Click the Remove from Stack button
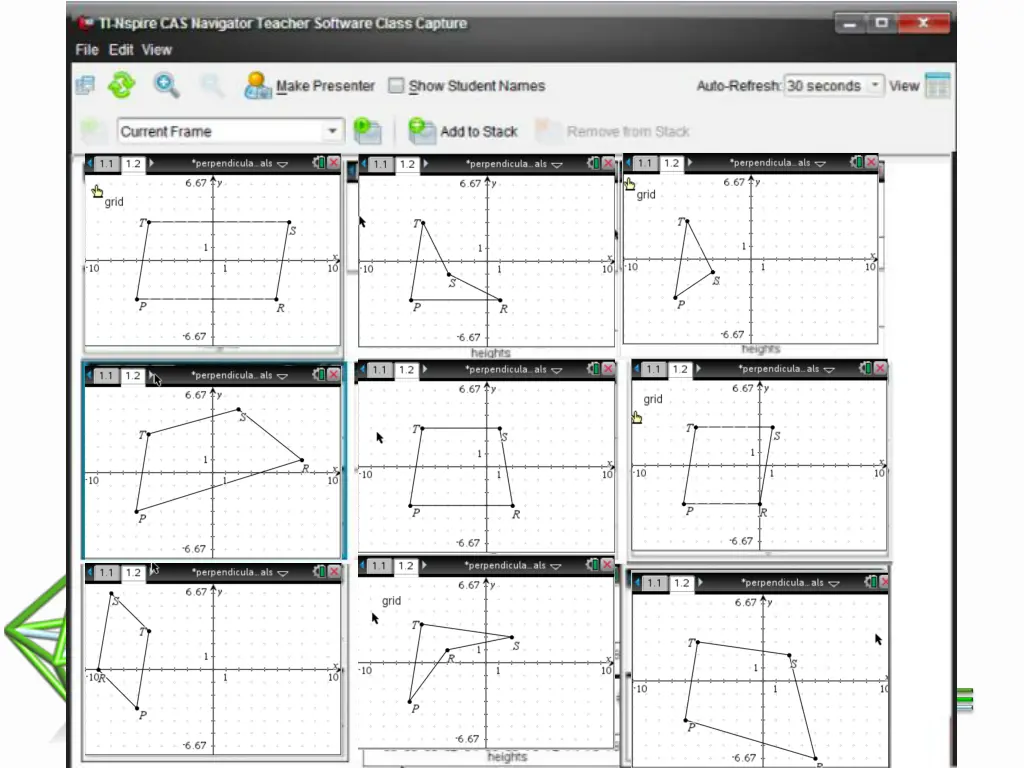Image resolution: width=1024 pixels, height=768 pixels. click(613, 131)
